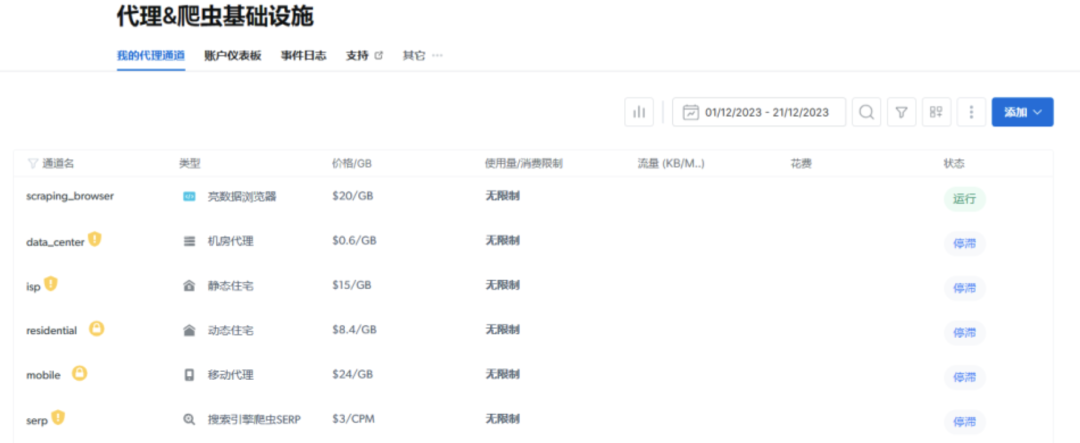The height and width of the screenshot is (443, 1080).
Task: Click the 价格/GB column header
Action: coord(352,163)
